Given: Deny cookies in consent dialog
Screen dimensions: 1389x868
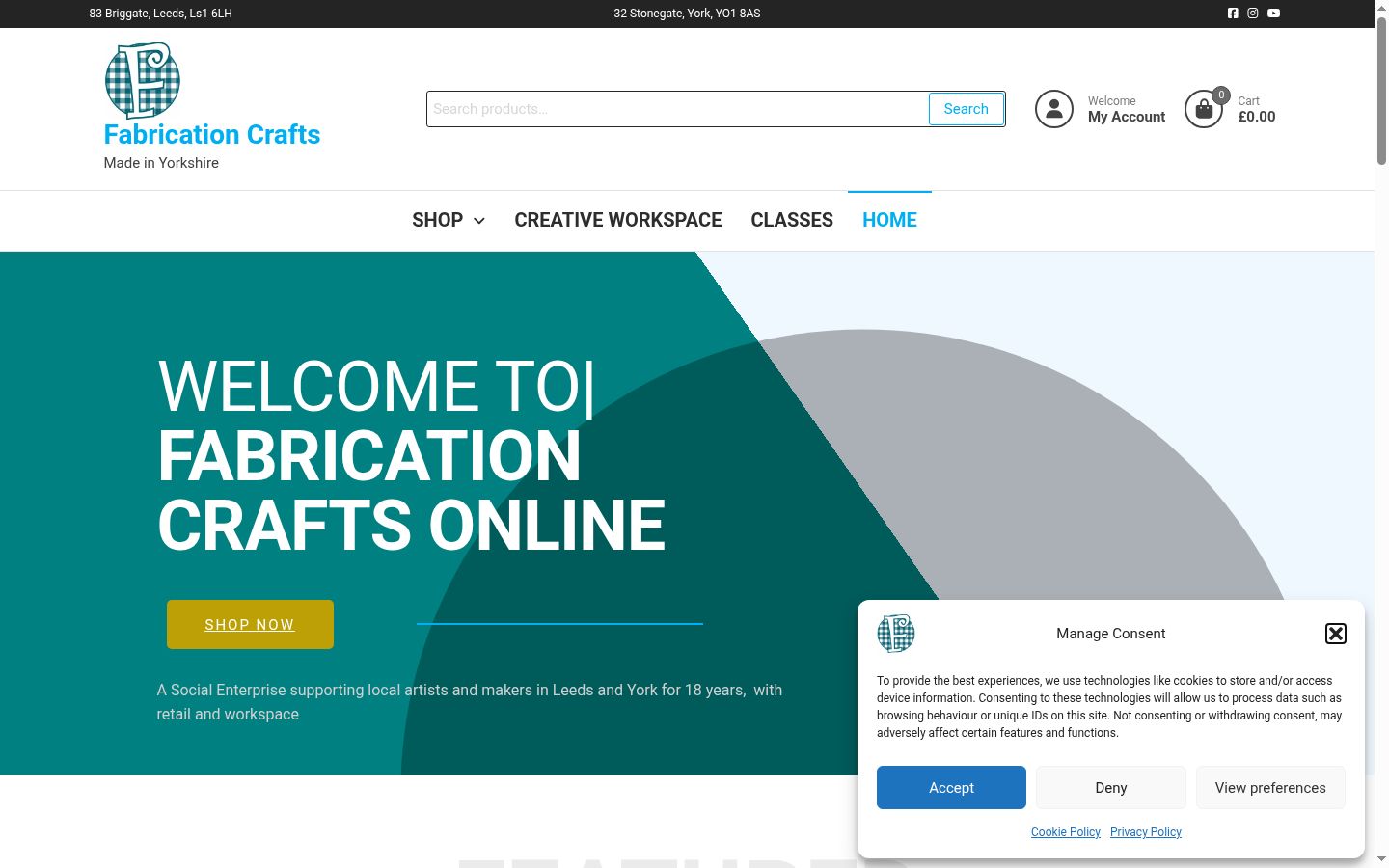Looking at the screenshot, I should tap(1111, 788).
